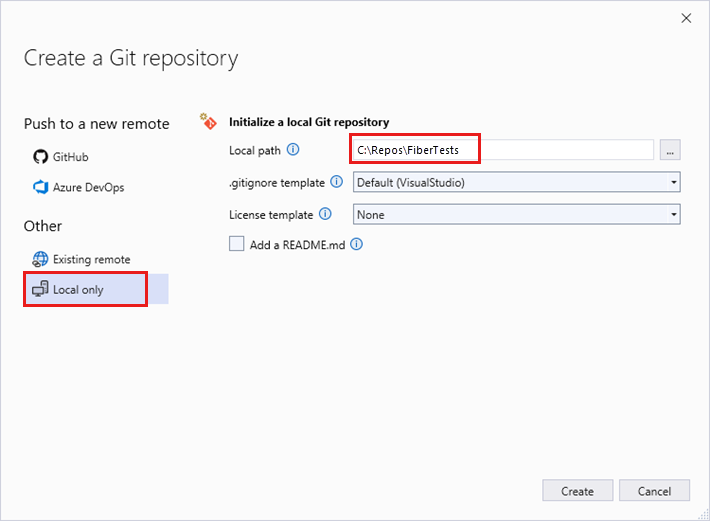
Task: Click the Azure DevOps logo icon
Action: pos(40,187)
